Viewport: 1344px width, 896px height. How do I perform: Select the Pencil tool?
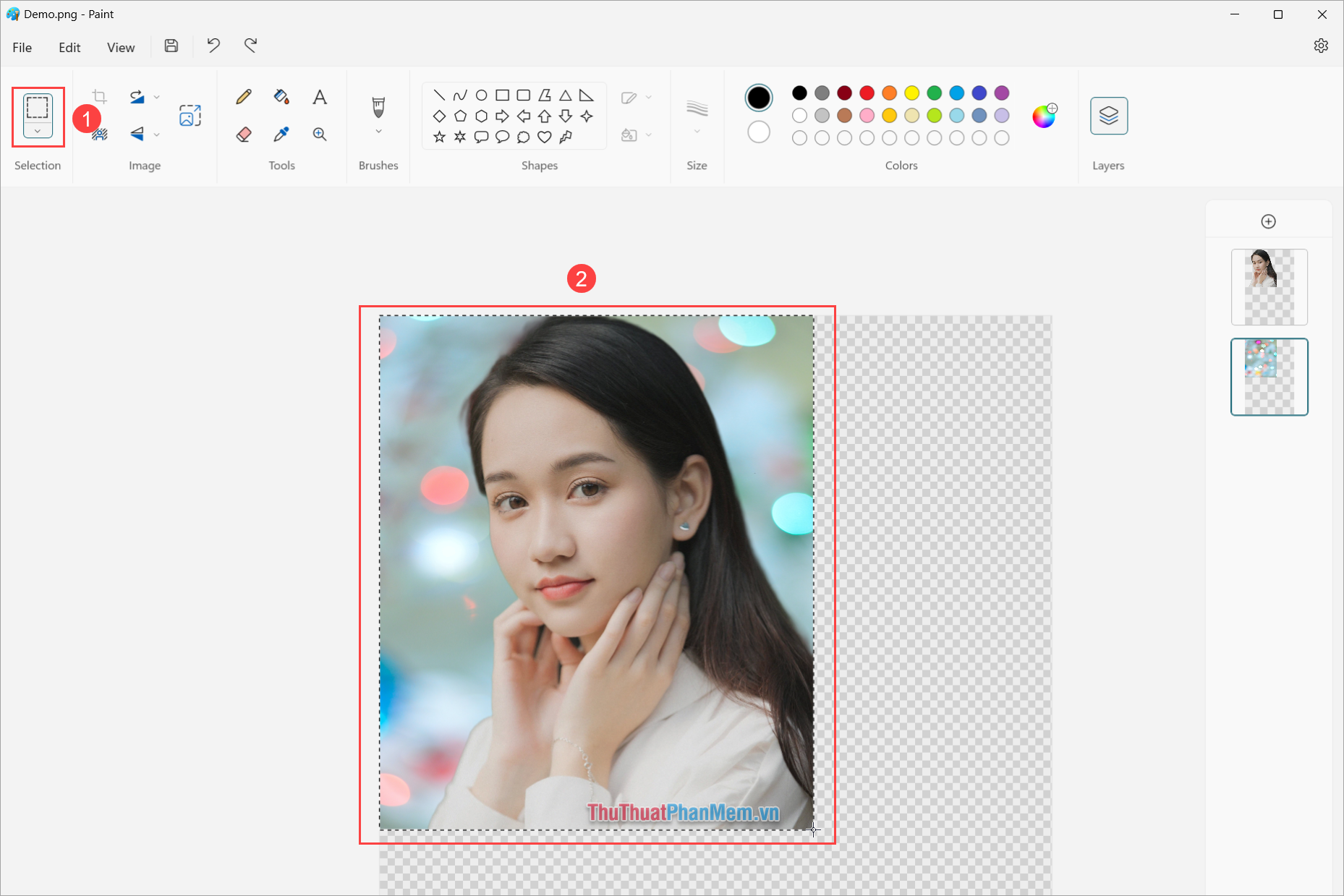click(x=244, y=97)
